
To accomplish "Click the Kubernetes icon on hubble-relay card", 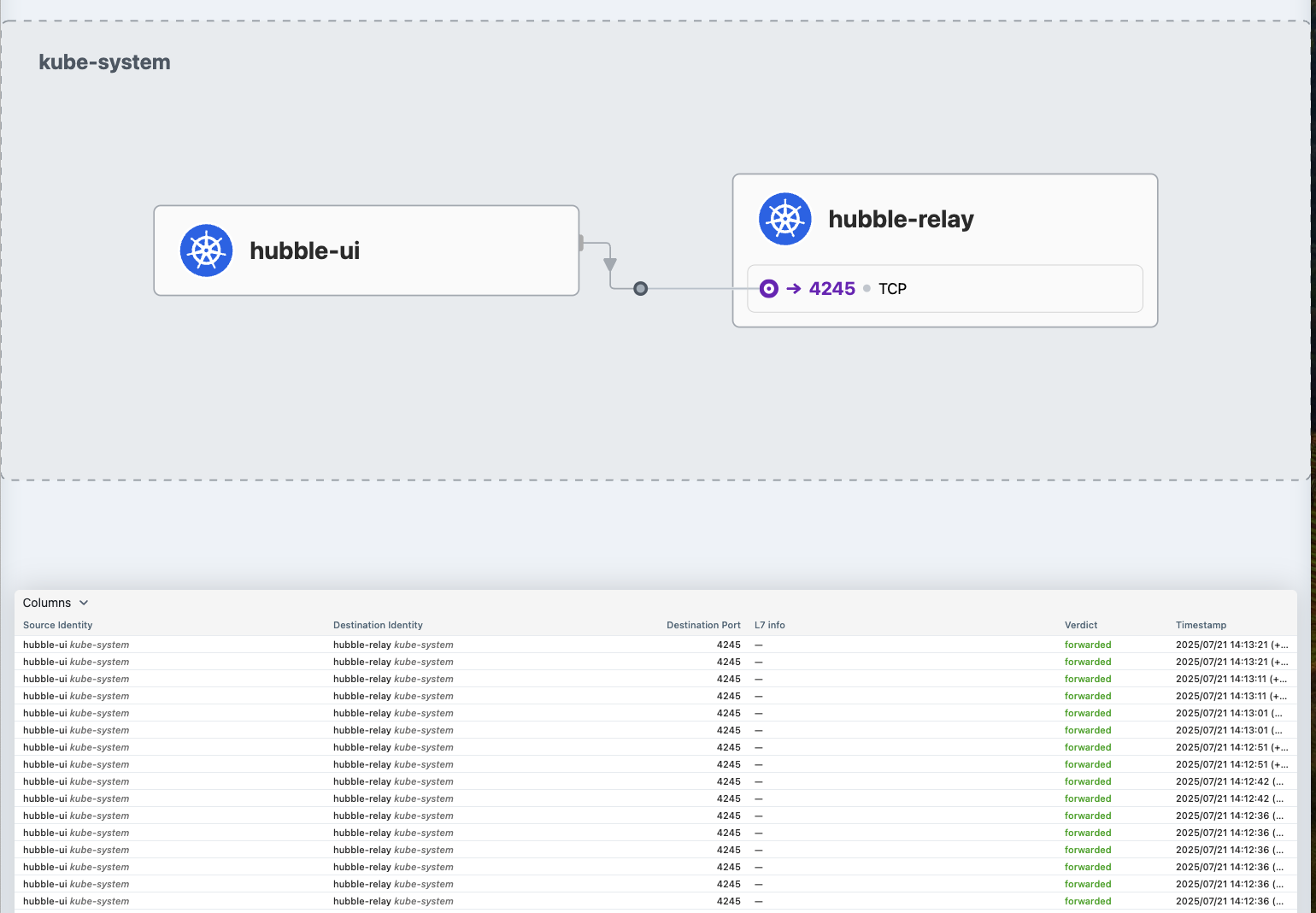I will (x=785, y=219).
